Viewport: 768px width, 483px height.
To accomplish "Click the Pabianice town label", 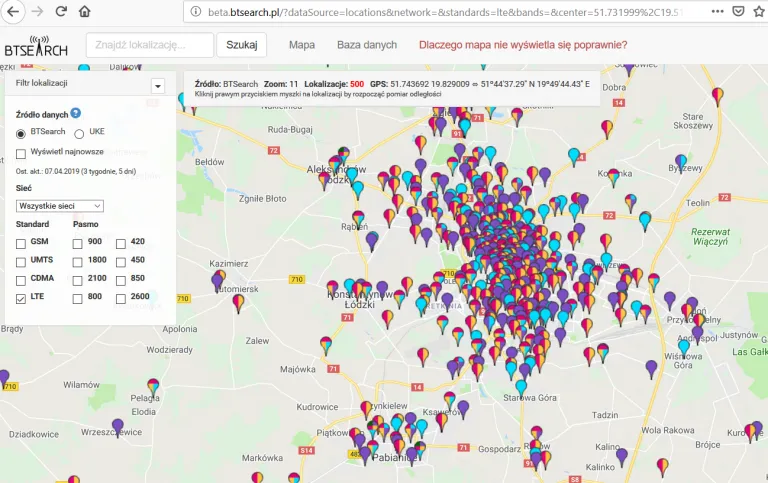I will coord(396,458).
